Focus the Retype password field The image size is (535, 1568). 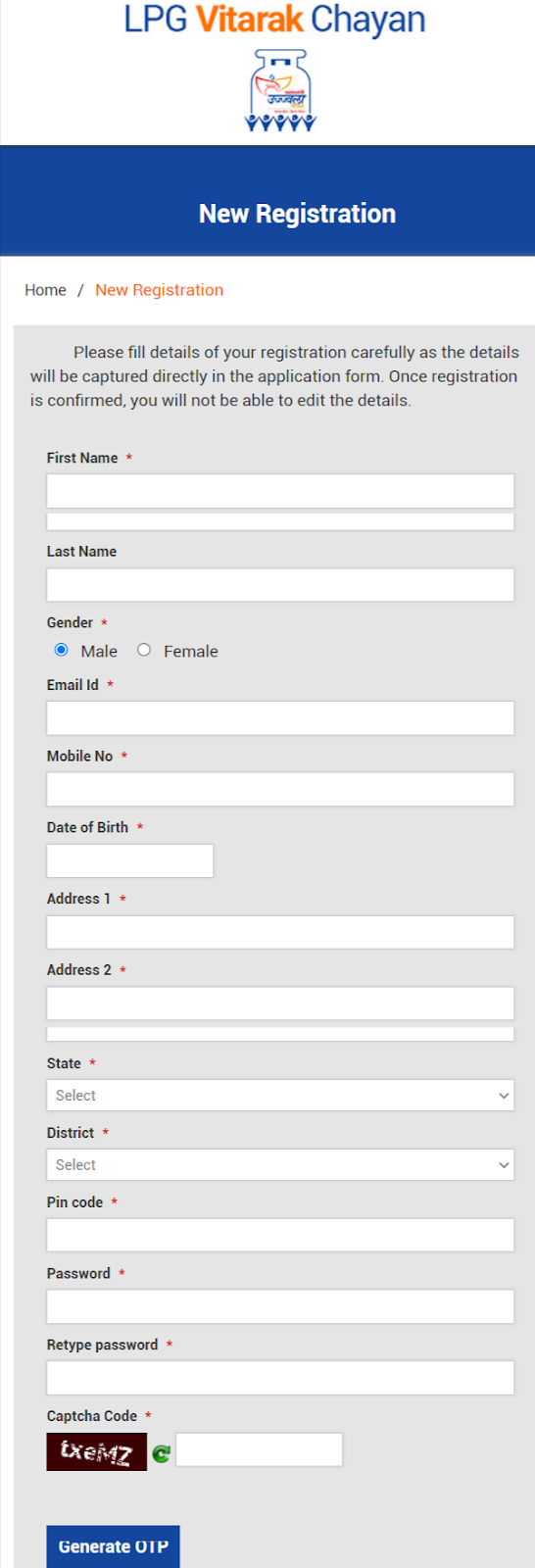click(280, 1378)
